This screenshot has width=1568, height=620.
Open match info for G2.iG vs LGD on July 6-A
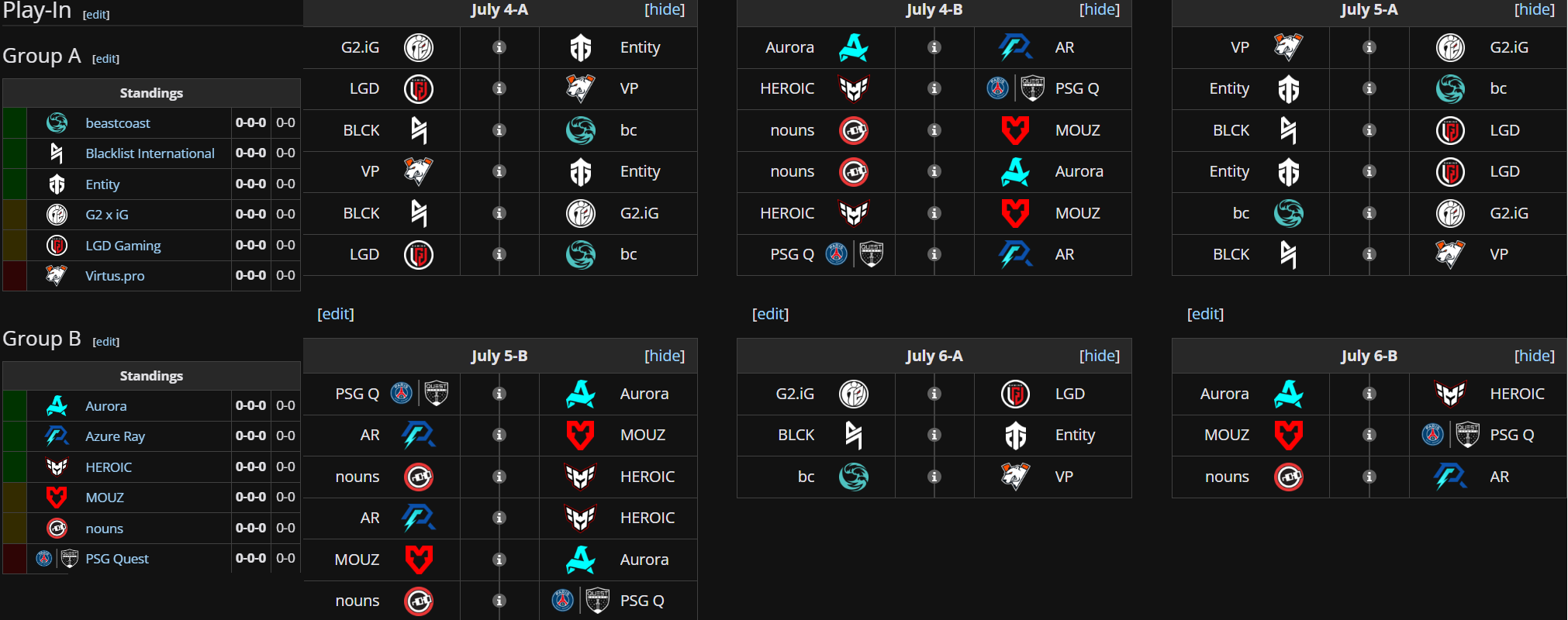[934, 394]
